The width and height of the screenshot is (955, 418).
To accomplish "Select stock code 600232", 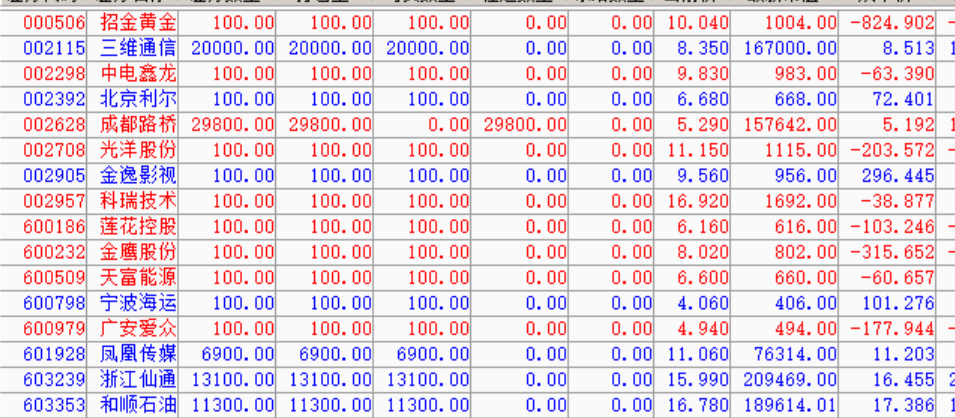I will 54,252.
